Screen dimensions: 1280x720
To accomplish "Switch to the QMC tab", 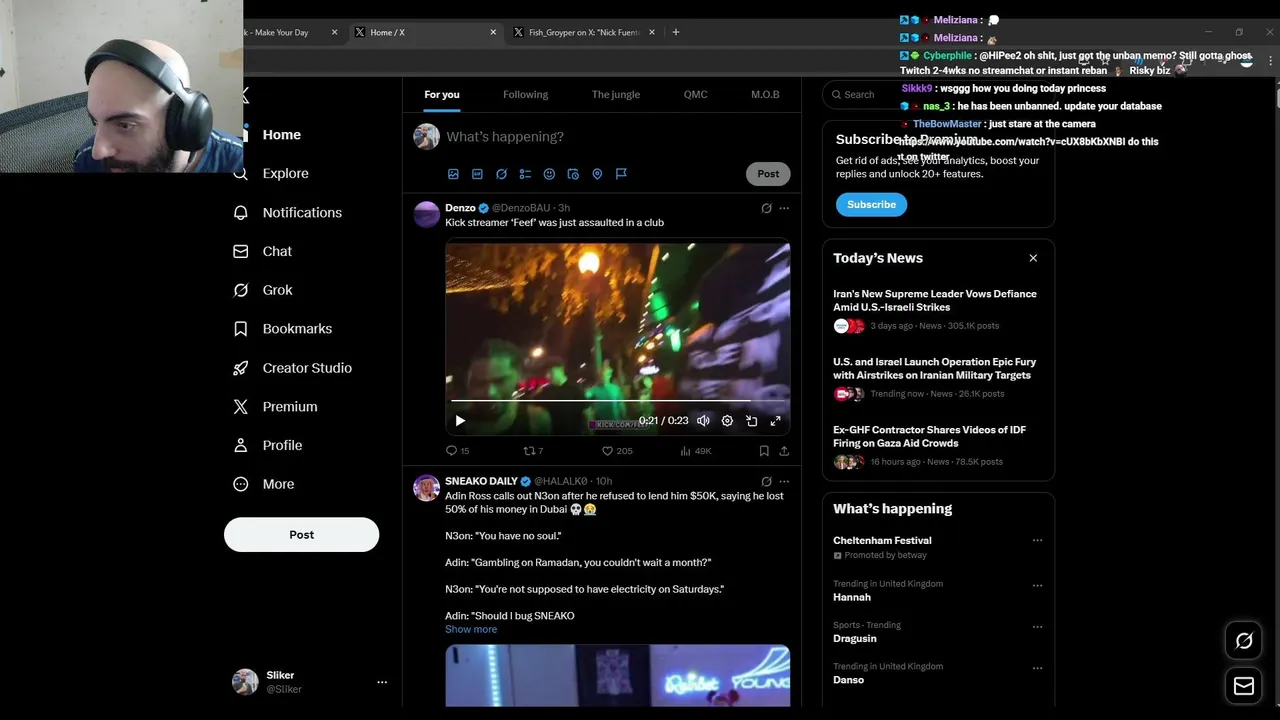I will pos(695,94).
